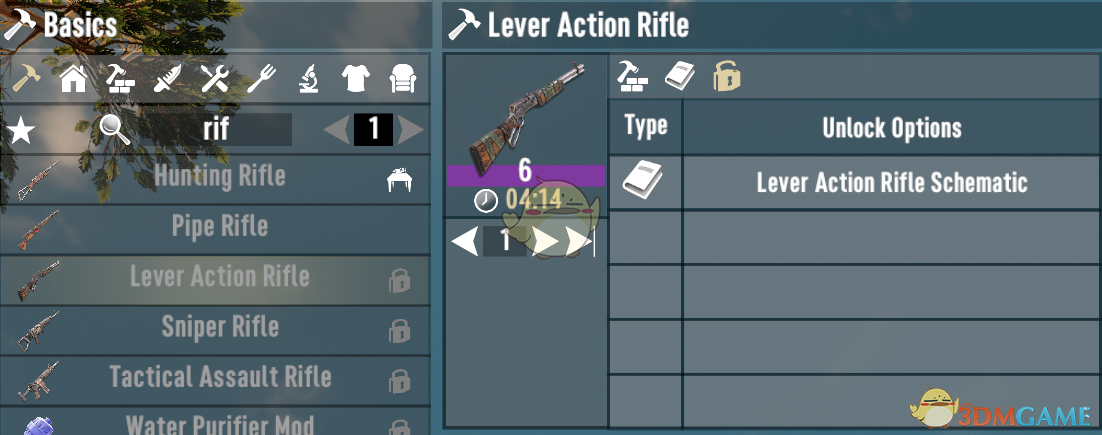Go to next recipe list page
The width and height of the screenshot is (1102, 435).
(x=410, y=130)
